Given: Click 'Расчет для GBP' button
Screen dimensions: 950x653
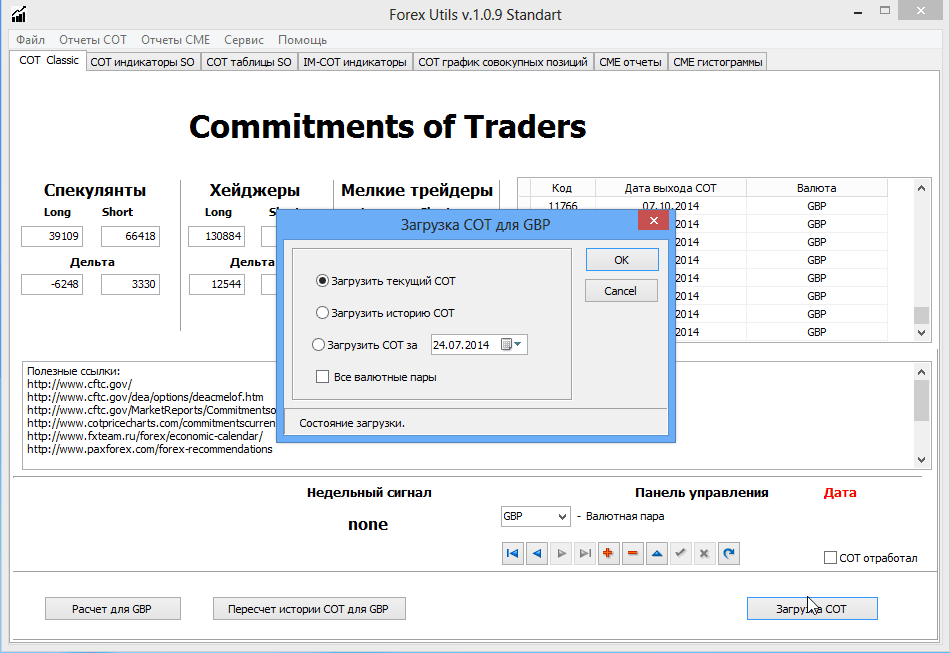Looking at the screenshot, I should click(x=112, y=609).
